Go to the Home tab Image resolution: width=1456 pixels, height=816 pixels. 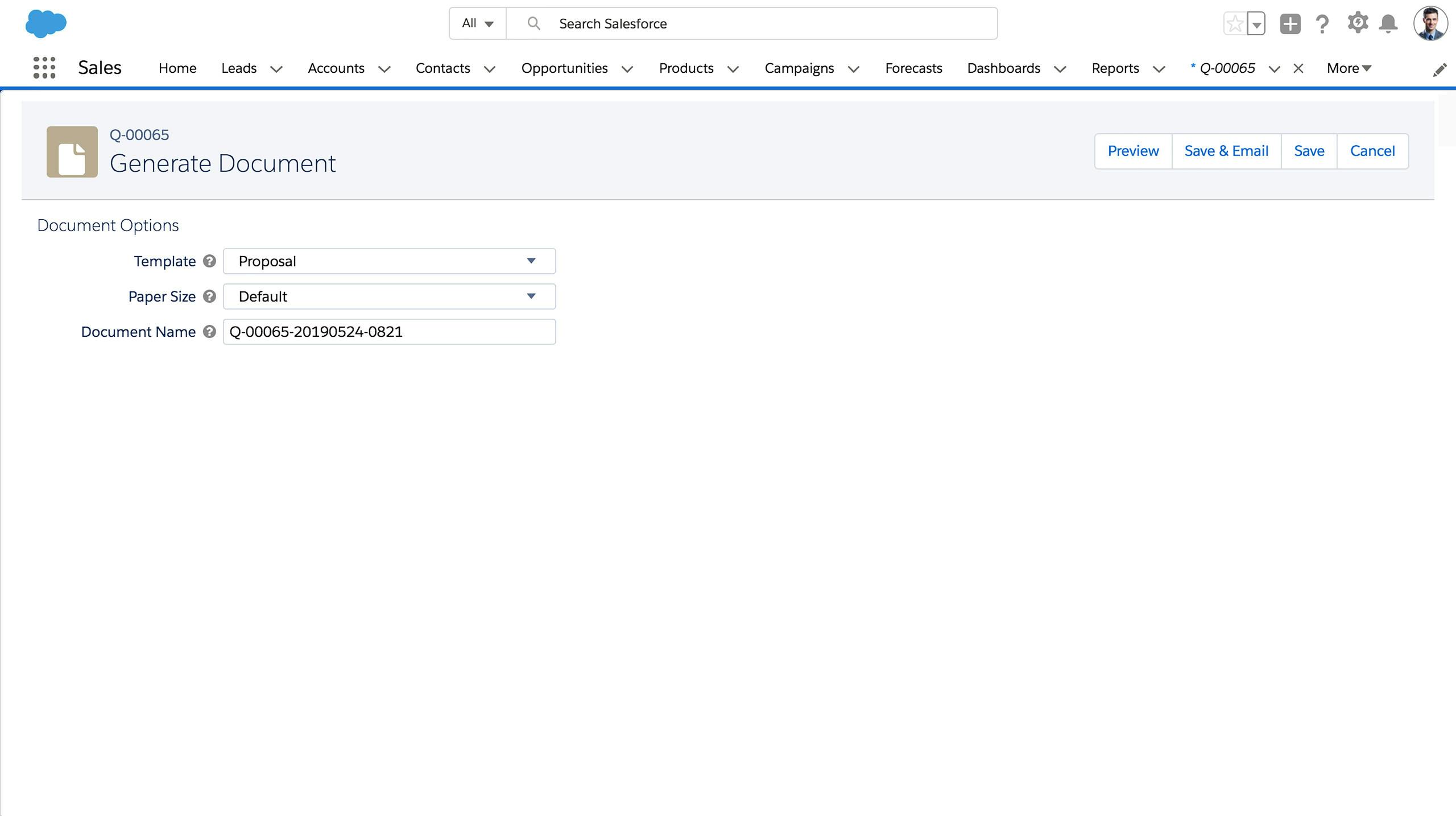(177, 68)
